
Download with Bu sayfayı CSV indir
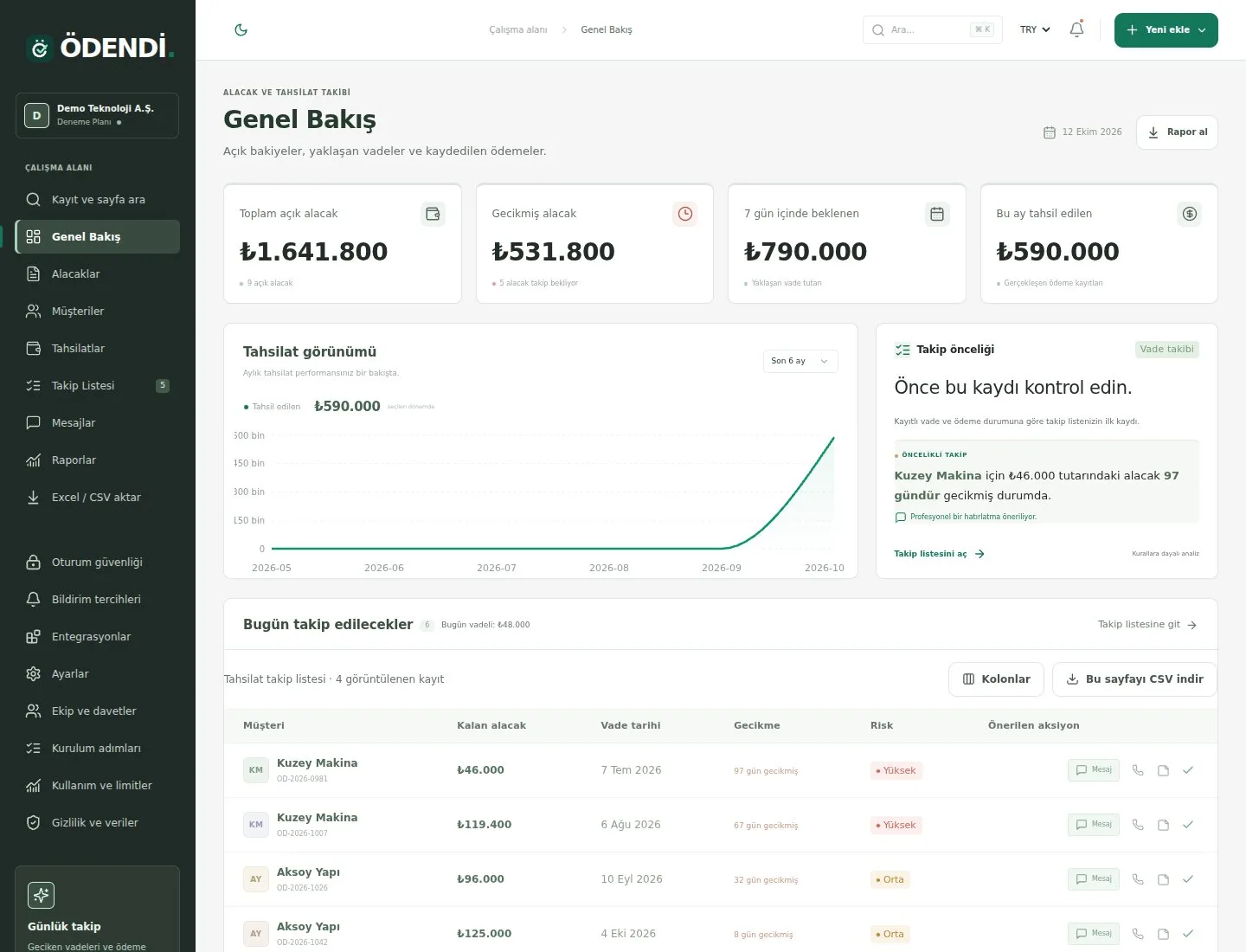coord(1134,679)
